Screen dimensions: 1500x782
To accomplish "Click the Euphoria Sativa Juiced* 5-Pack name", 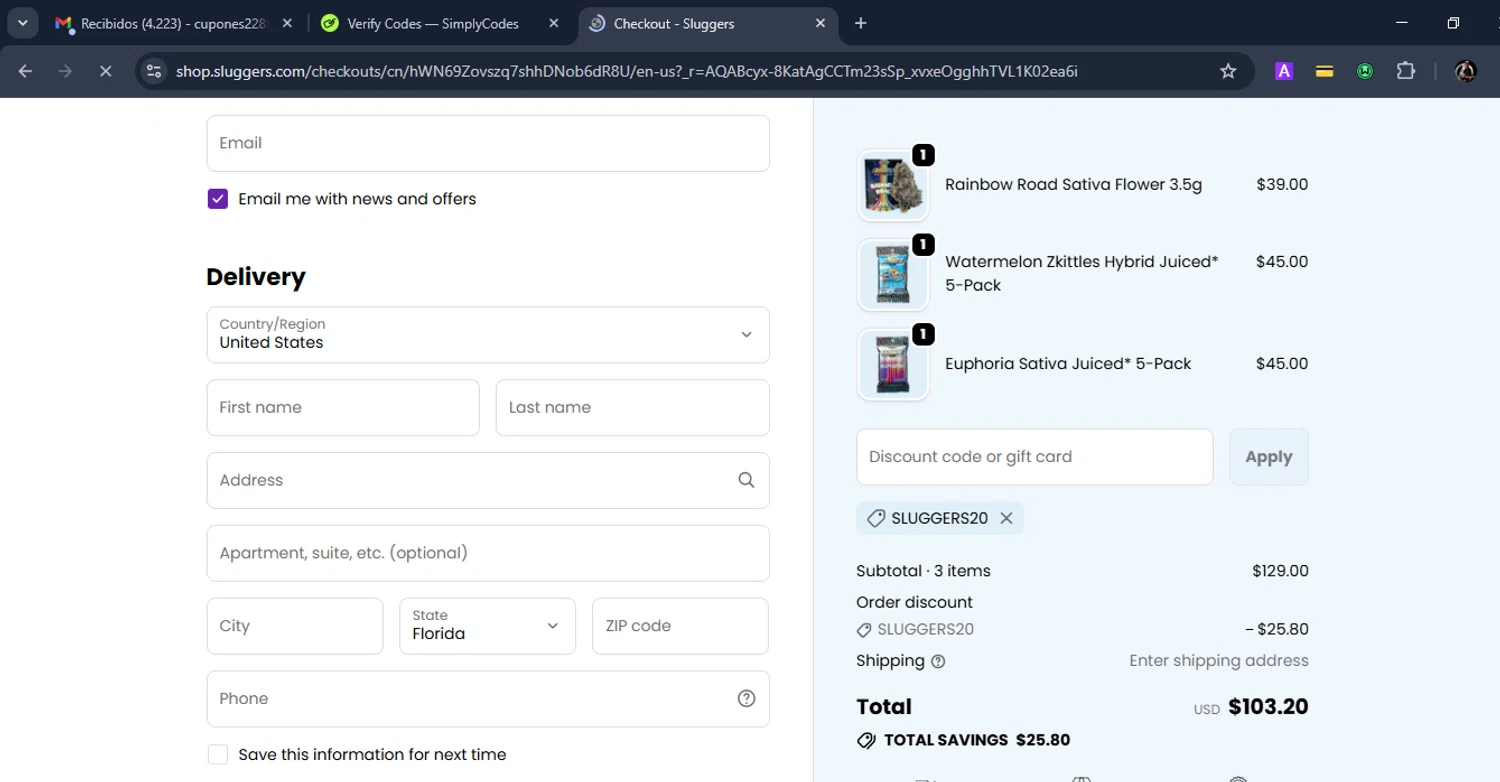I will (1068, 364).
